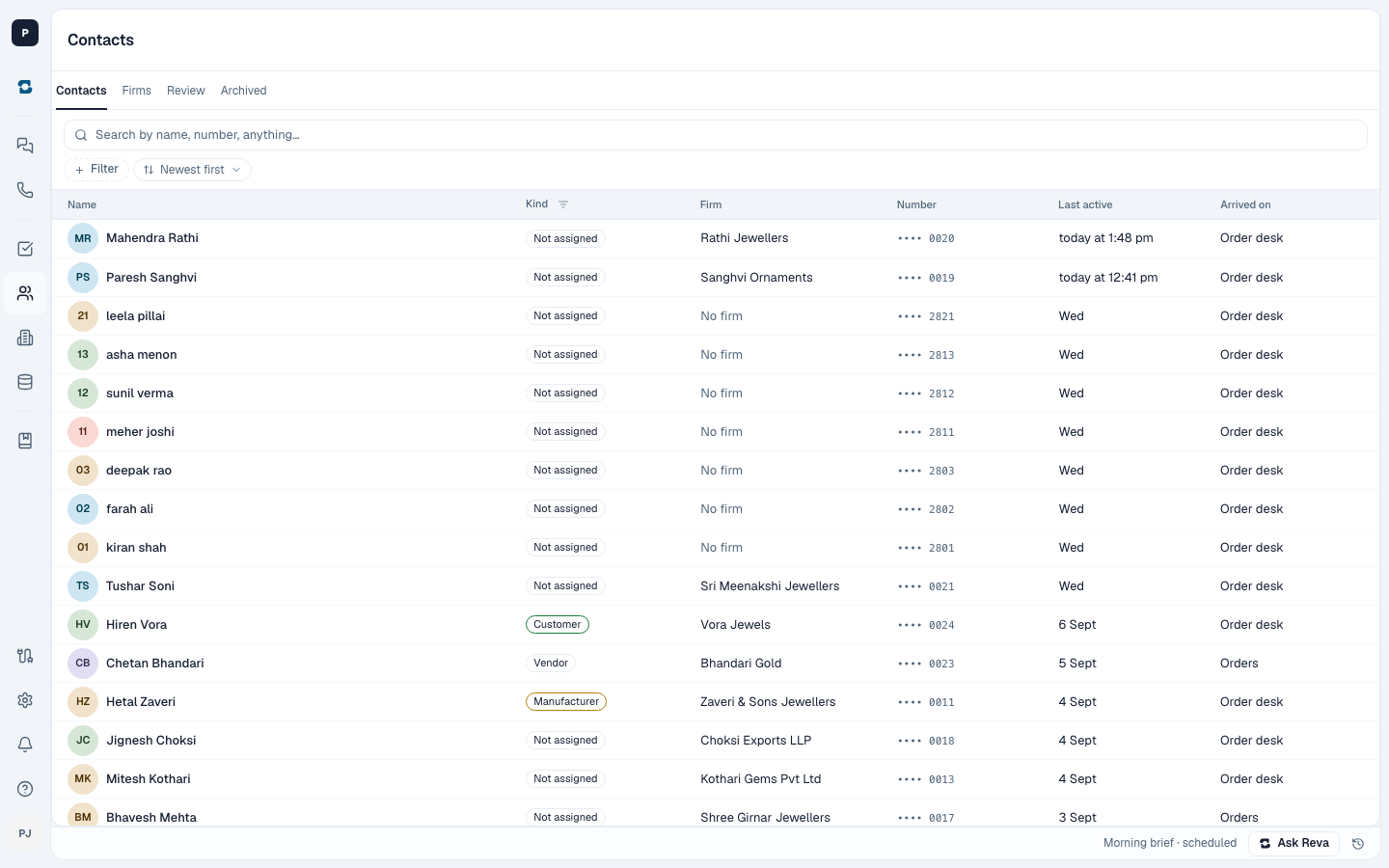
Task: Focus the contact search field
Action: [716, 135]
